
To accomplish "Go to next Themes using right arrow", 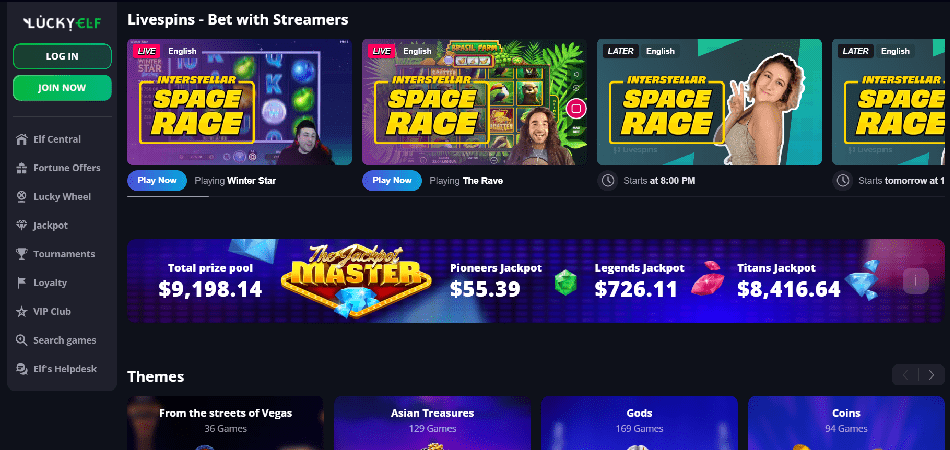I will (x=931, y=375).
